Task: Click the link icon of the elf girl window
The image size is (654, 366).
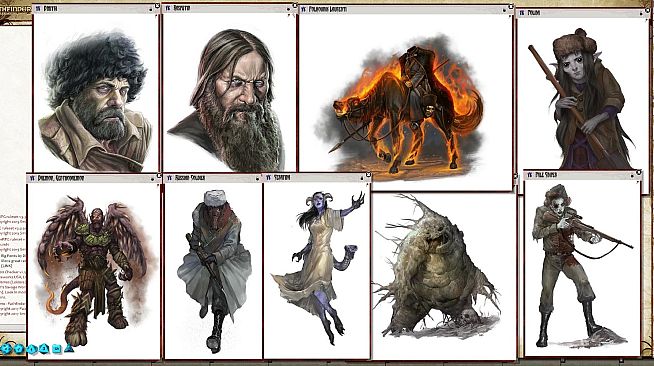Action: pyautogui.click(x=521, y=13)
